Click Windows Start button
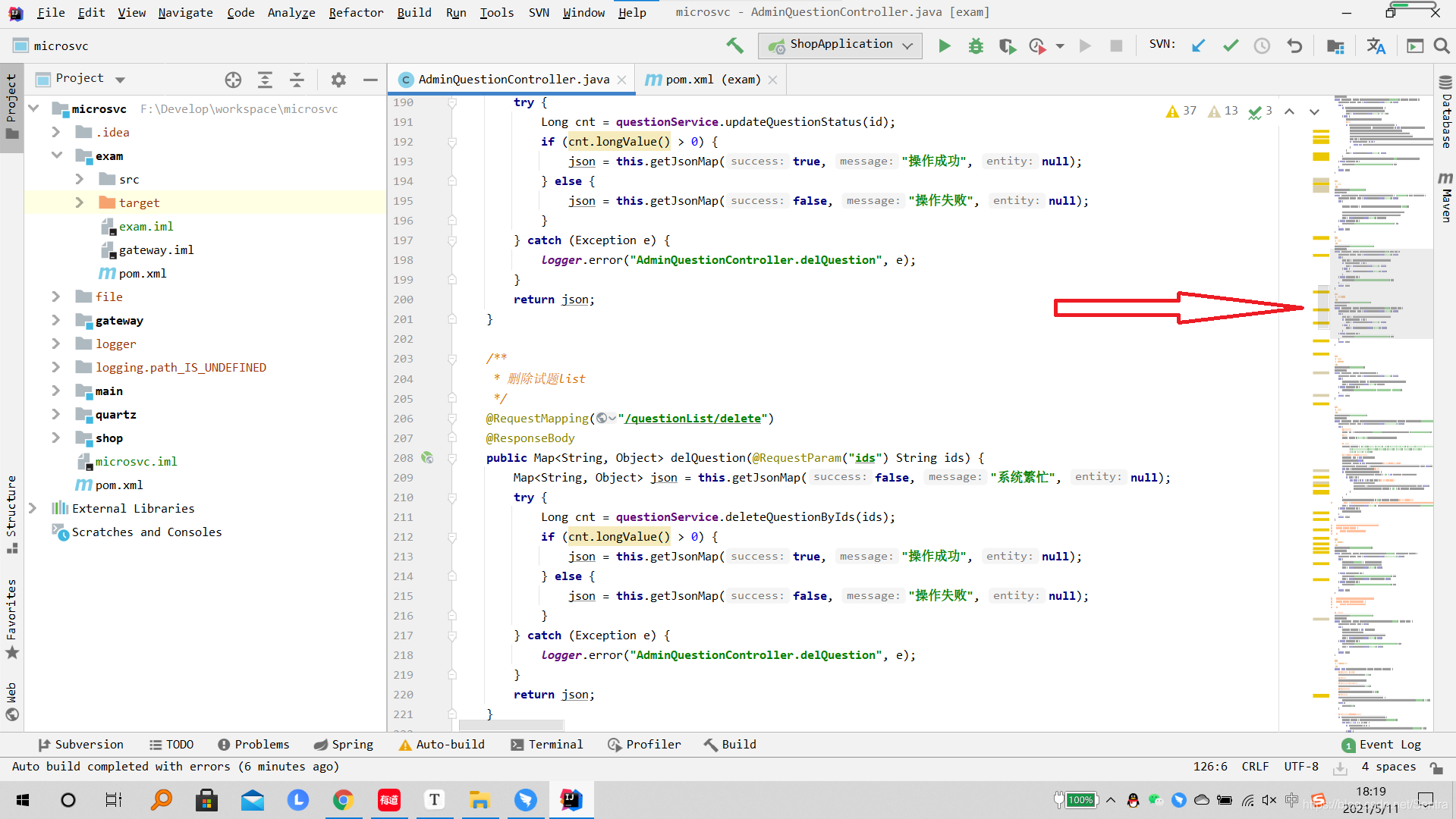The height and width of the screenshot is (819, 1456). tap(23, 800)
